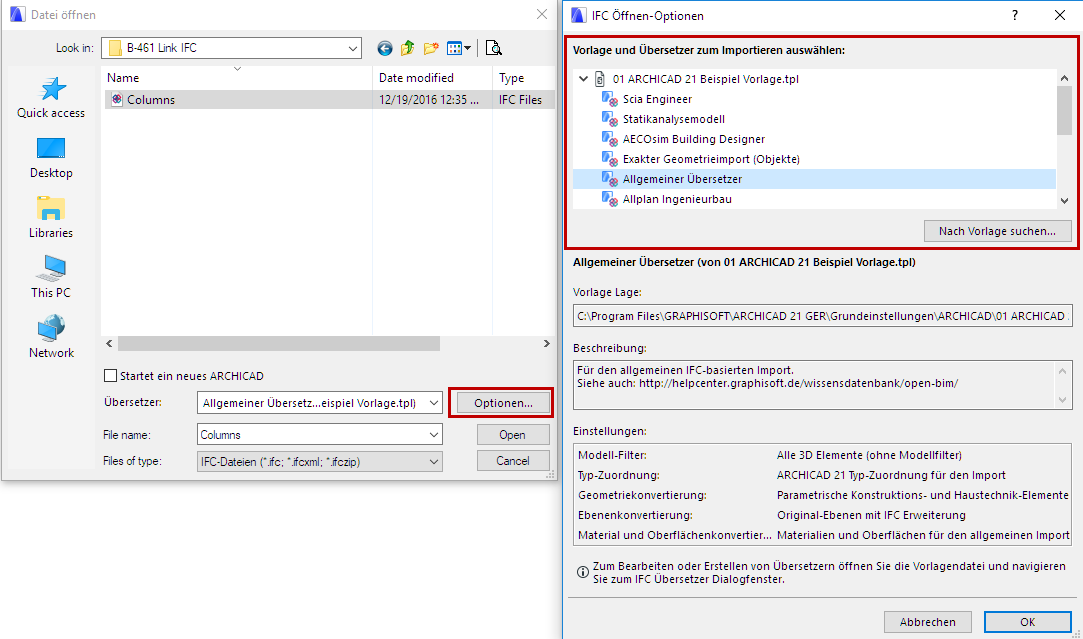Click the Beschreibung text box
Viewport: 1083px width, 639px height.
pos(823,384)
